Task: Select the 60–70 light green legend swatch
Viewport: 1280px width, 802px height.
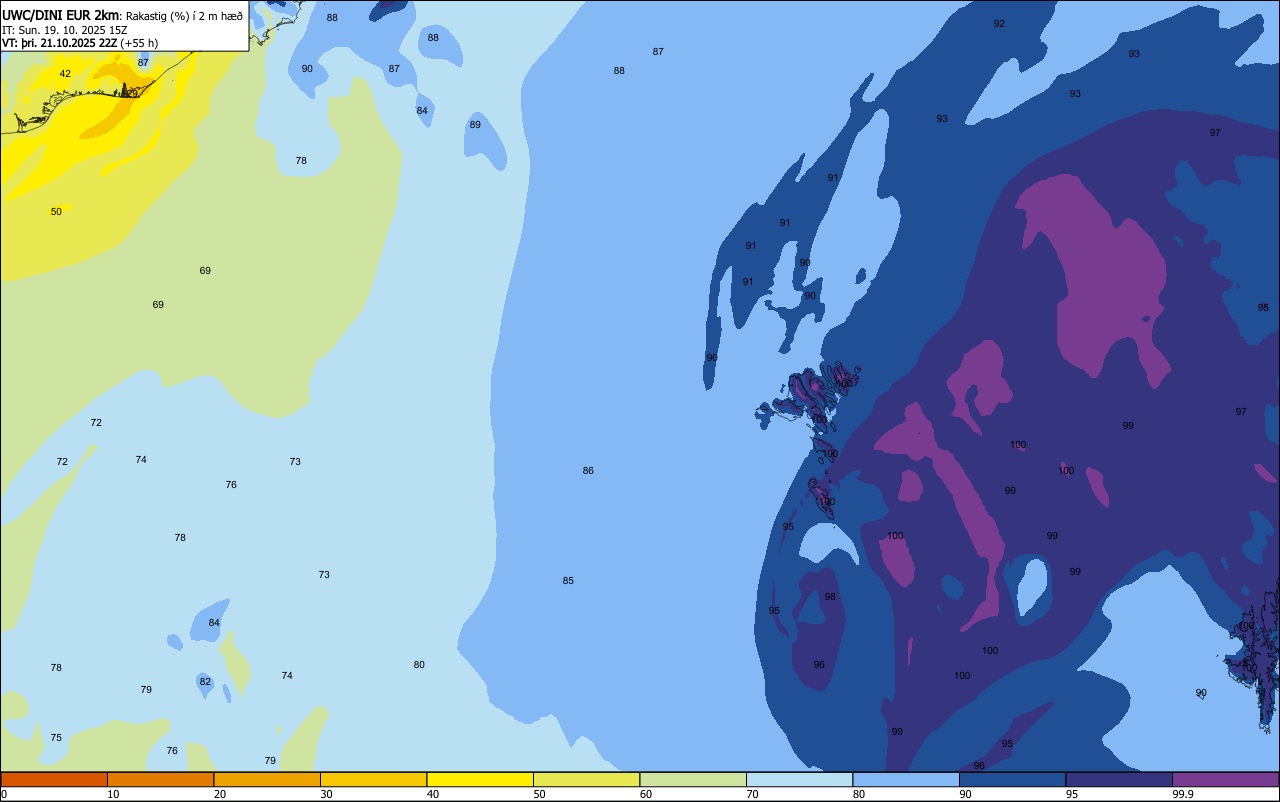Action: pyautogui.click(x=693, y=779)
